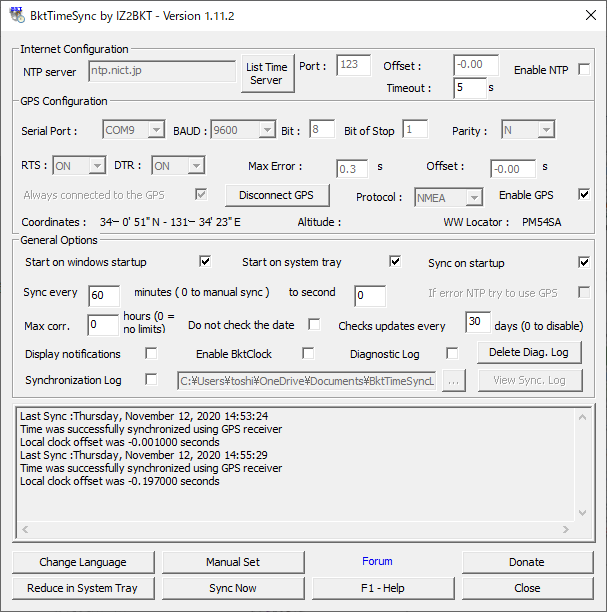
Task: Toggle Sync on startup checkbox
Action: coord(584,262)
